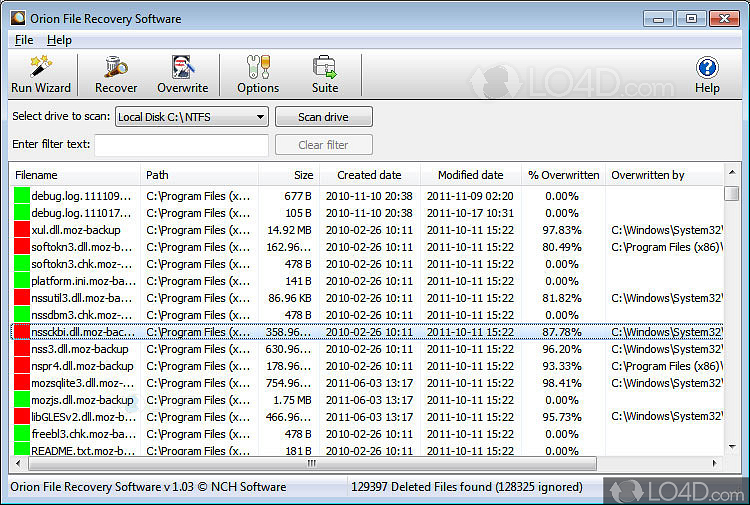Select the README.txt.moz-b file name
This screenshot has width=750, height=505.
click(83, 450)
